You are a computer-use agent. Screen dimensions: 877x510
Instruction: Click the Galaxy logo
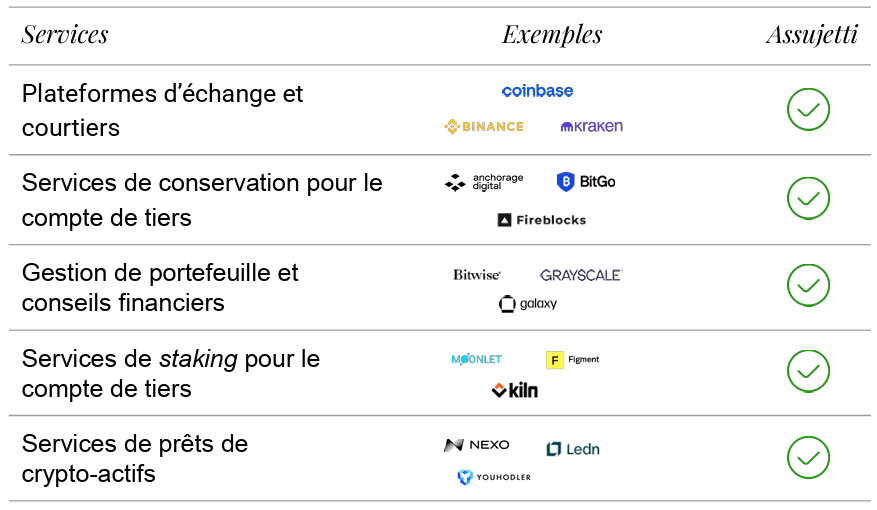pyautogui.click(x=528, y=304)
